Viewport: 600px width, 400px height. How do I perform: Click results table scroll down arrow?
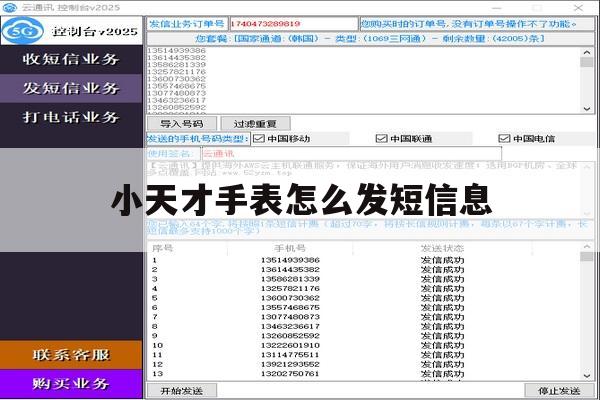pyautogui.click(x=587, y=376)
